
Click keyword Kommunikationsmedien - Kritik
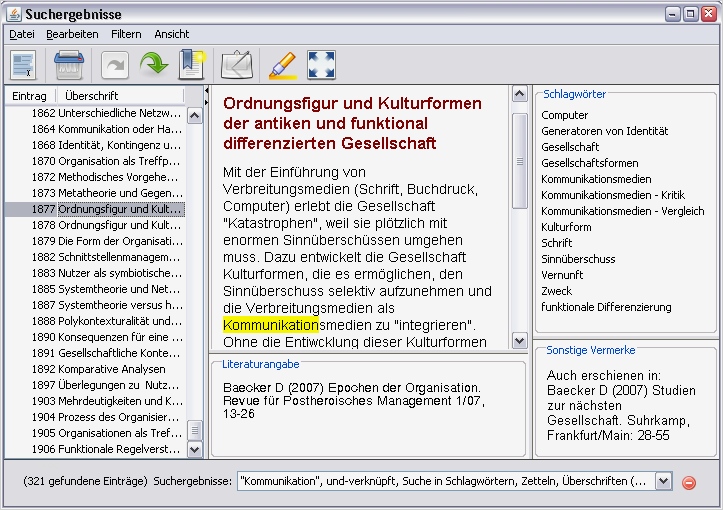[x=613, y=195]
